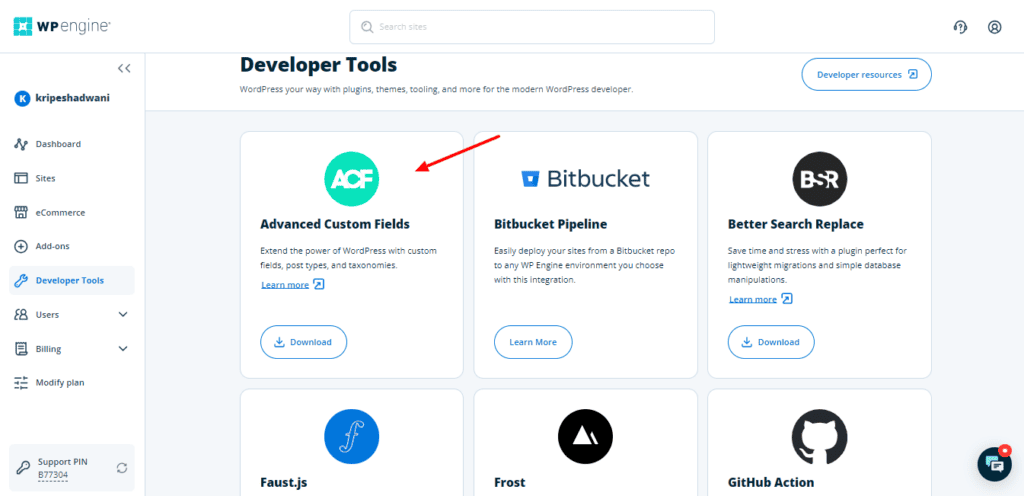Click the WP Engine logo
The width and height of the screenshot is (1024, 496).
coord(62,27)
